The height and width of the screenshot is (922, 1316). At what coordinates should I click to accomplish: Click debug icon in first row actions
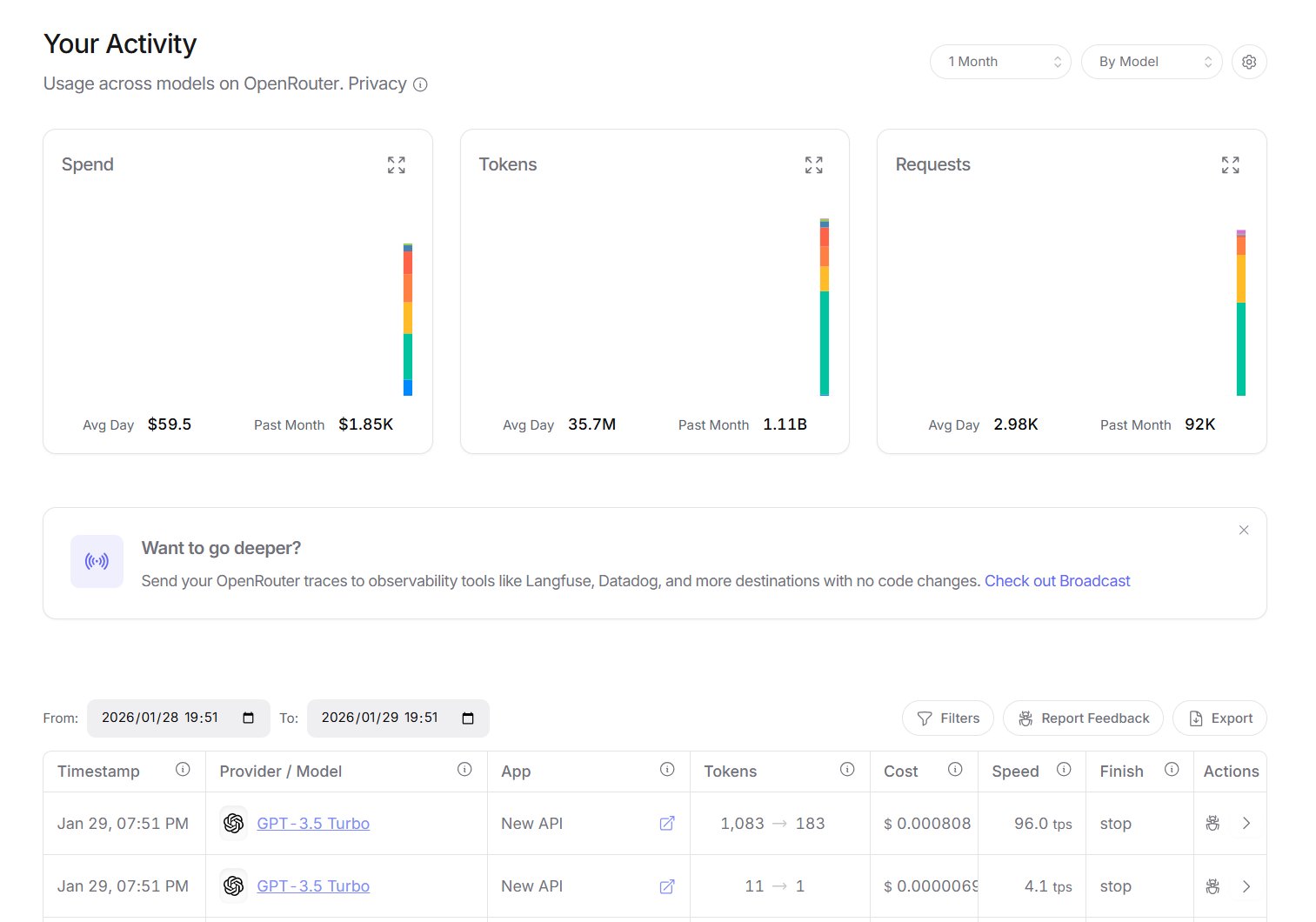tap(1212, 823)
